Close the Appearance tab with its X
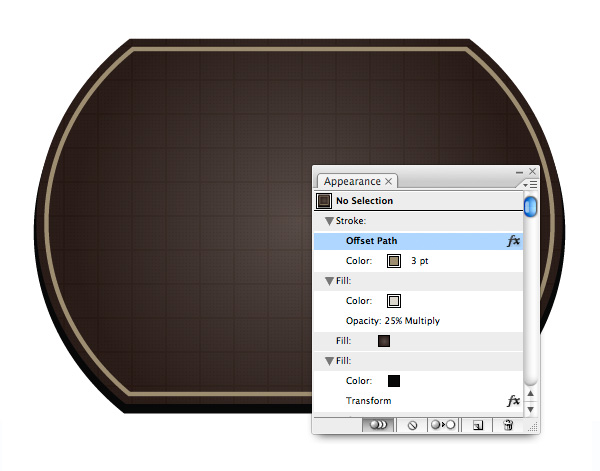Image resolution: width=600 pixels, height=471 pixels. 390,182
